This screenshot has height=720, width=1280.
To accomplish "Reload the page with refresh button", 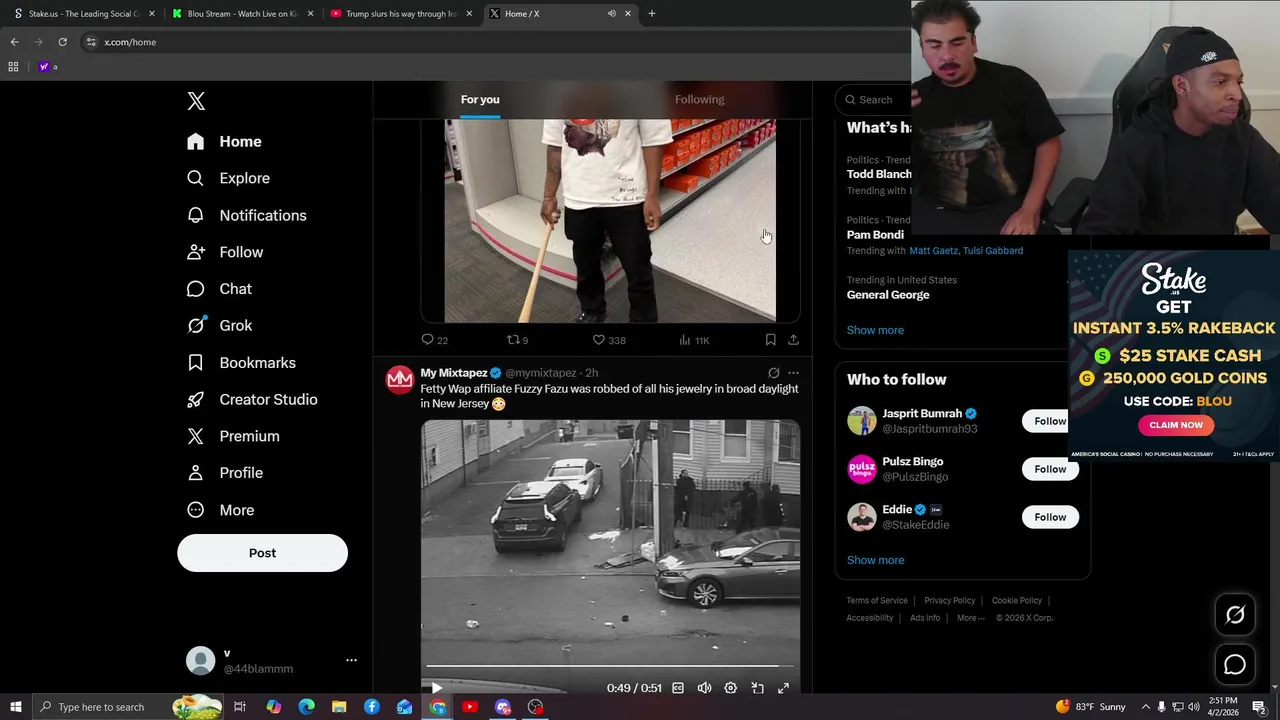I will tap(62, 42).
